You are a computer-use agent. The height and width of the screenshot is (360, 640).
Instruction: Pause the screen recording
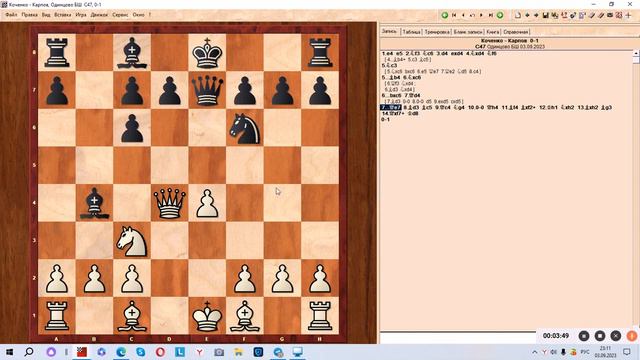[584, 336]
